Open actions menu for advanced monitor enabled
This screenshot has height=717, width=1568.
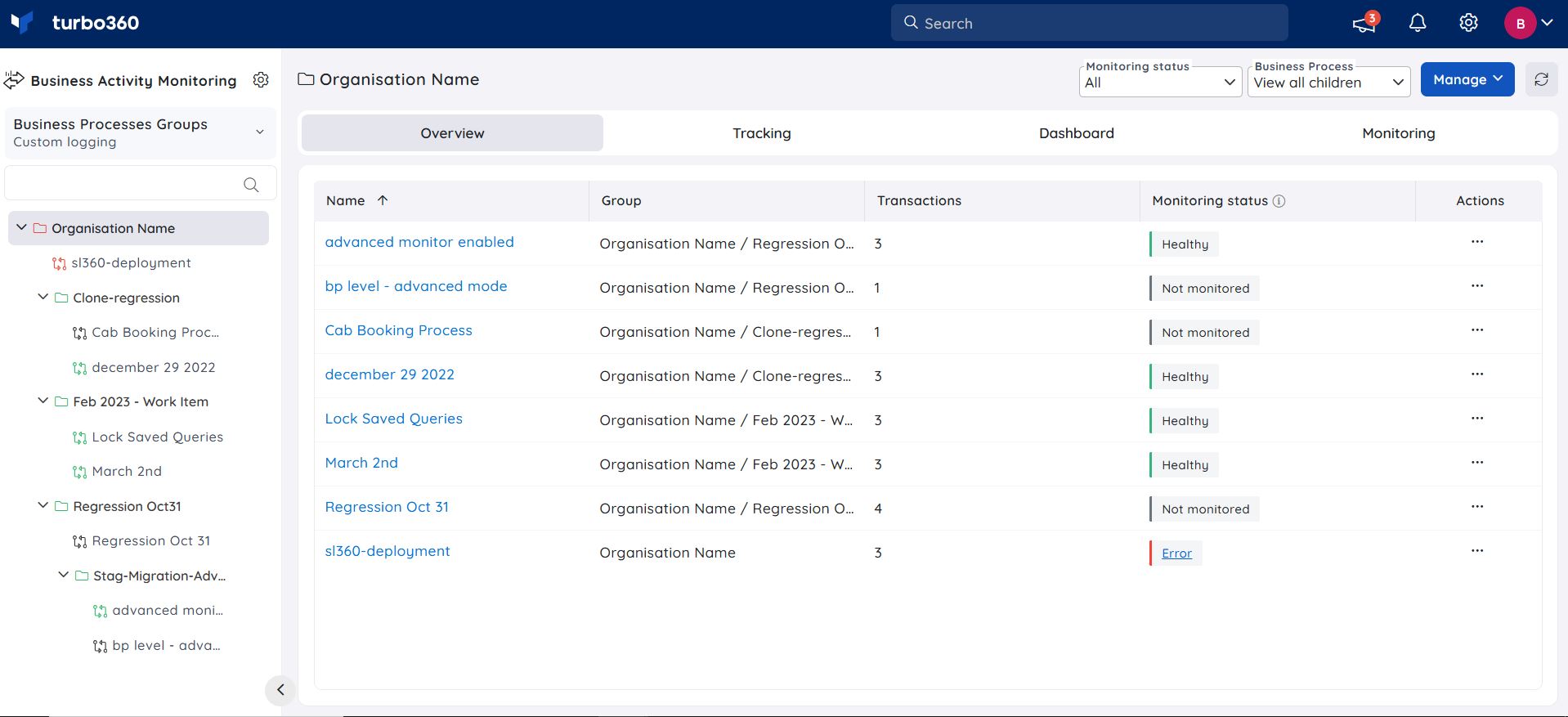(x=1477, y=242)
